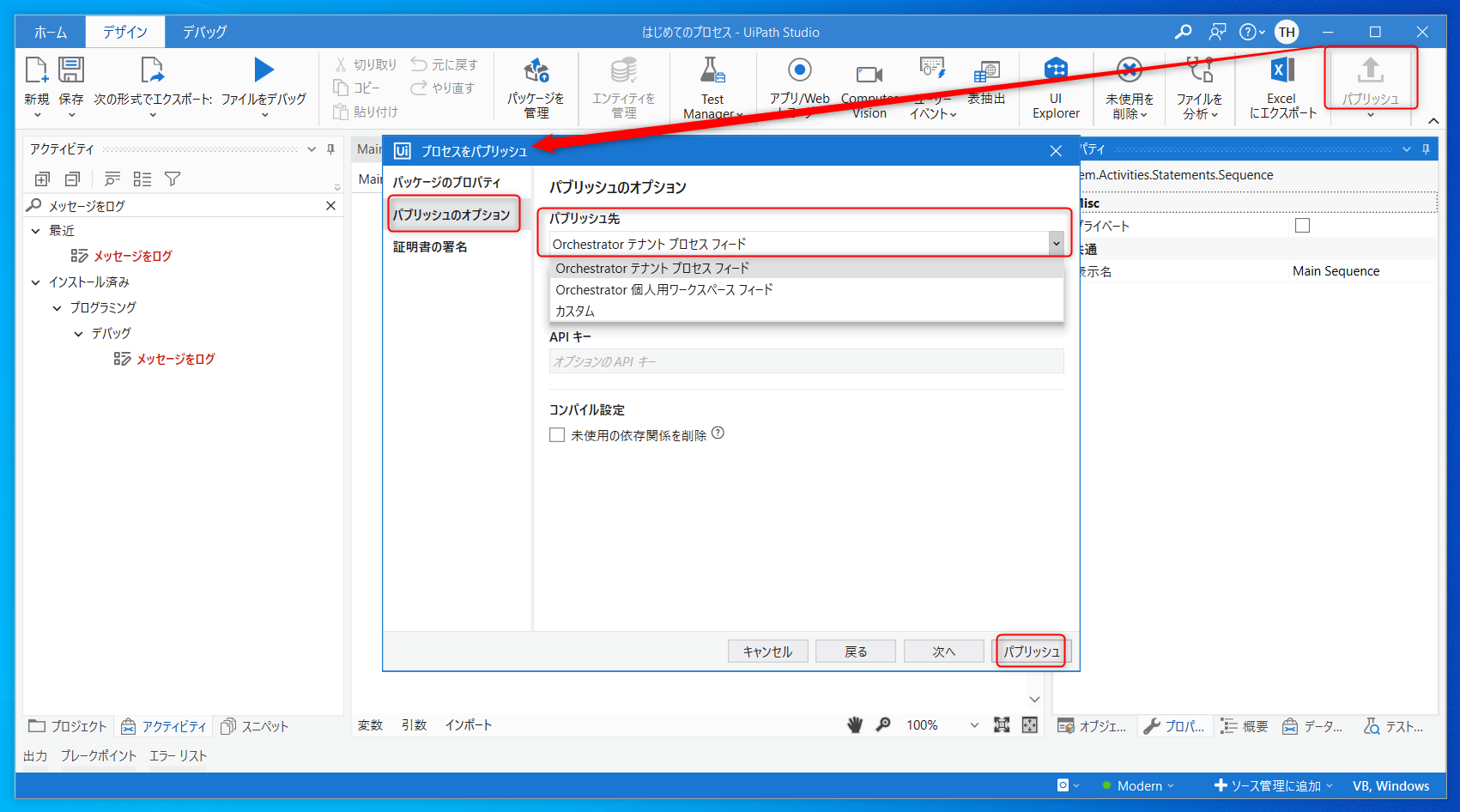Click ソース管理に追加 in status bar
This screenshot has width=1460, height=812.
tap(1274, 785)
